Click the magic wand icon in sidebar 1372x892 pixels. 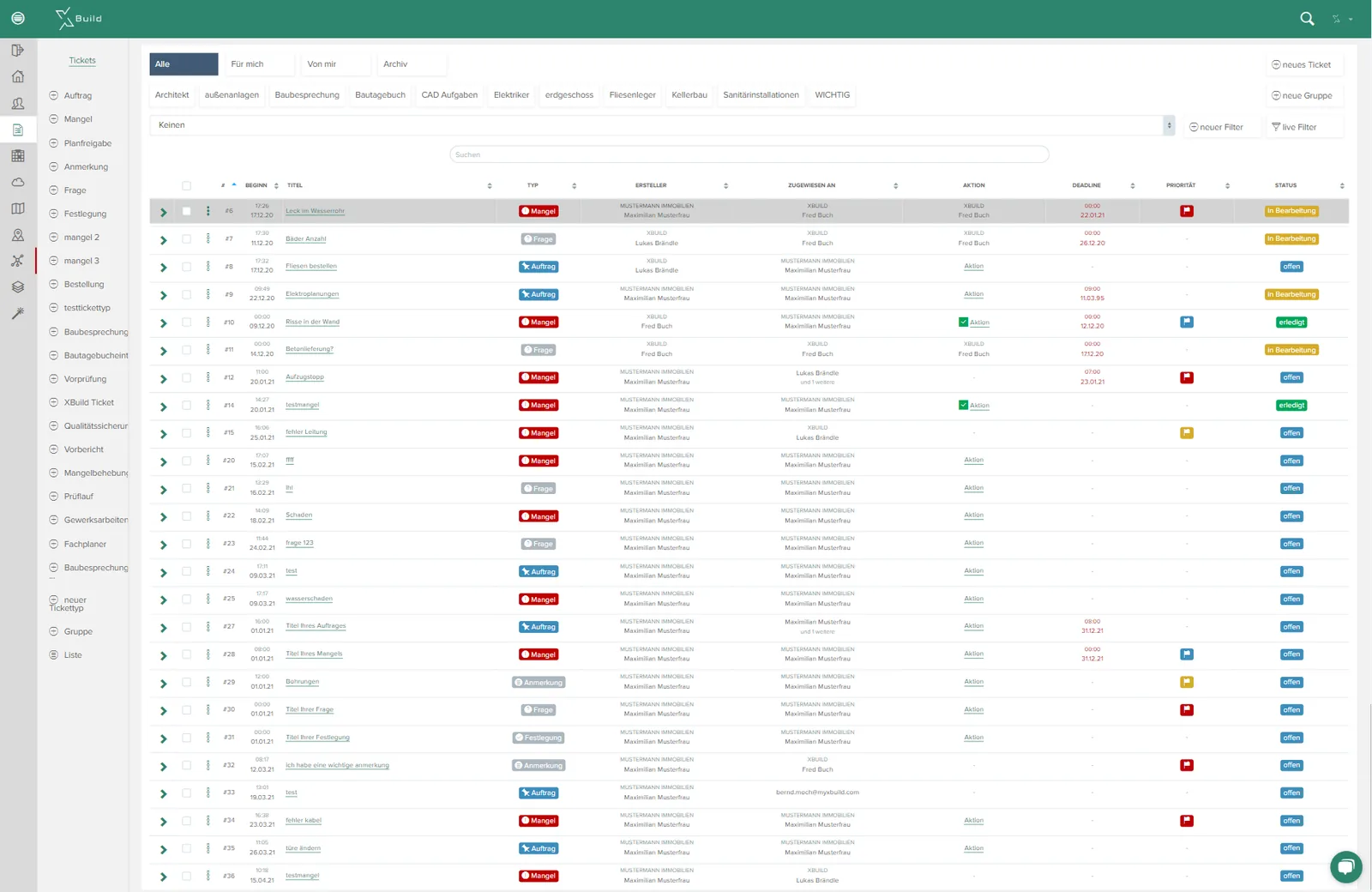[18, 314]
